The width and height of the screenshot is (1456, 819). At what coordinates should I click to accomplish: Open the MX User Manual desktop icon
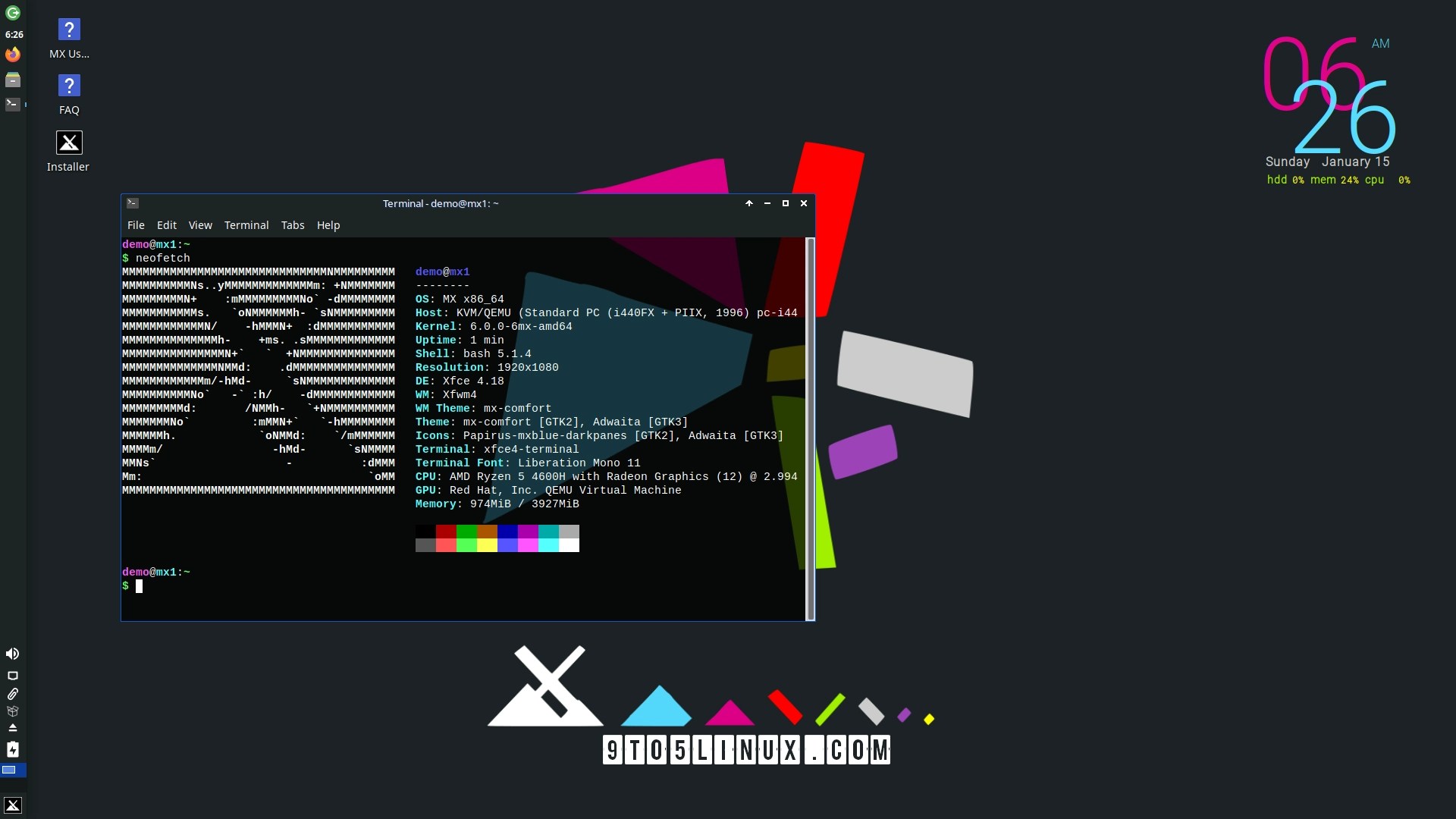[x=69, y=31]
